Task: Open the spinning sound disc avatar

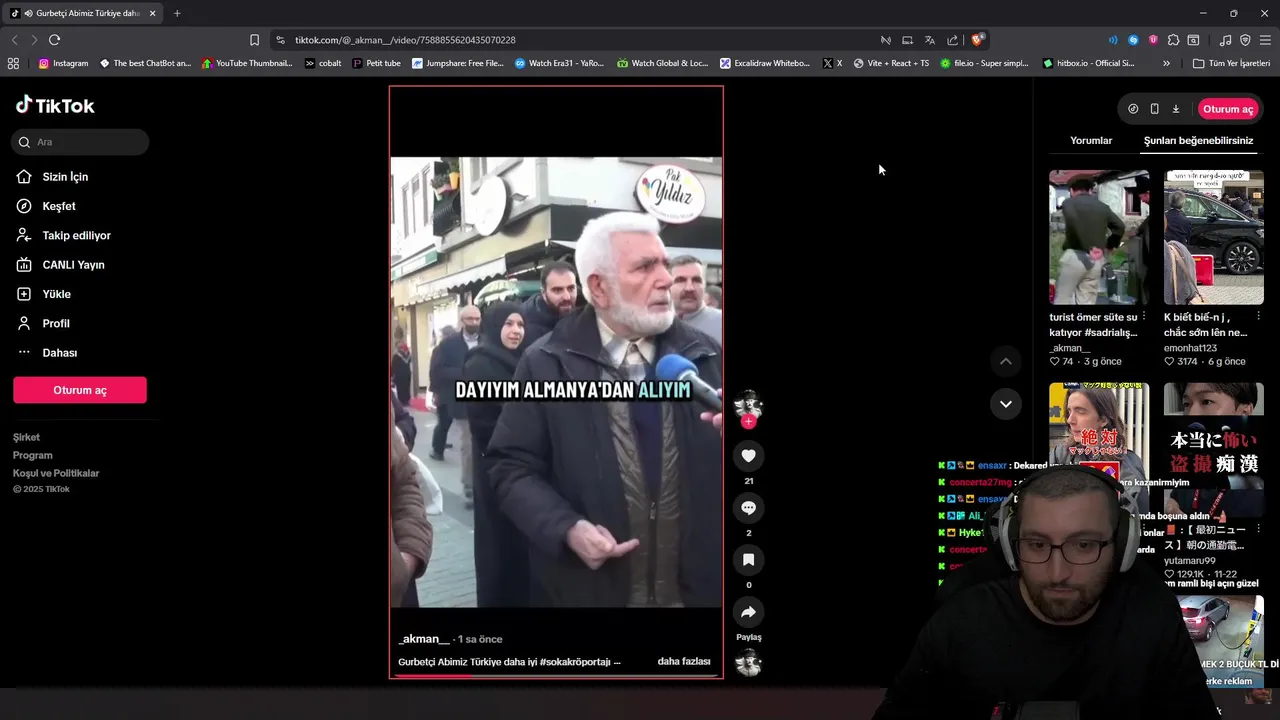Action: point(748,663)
